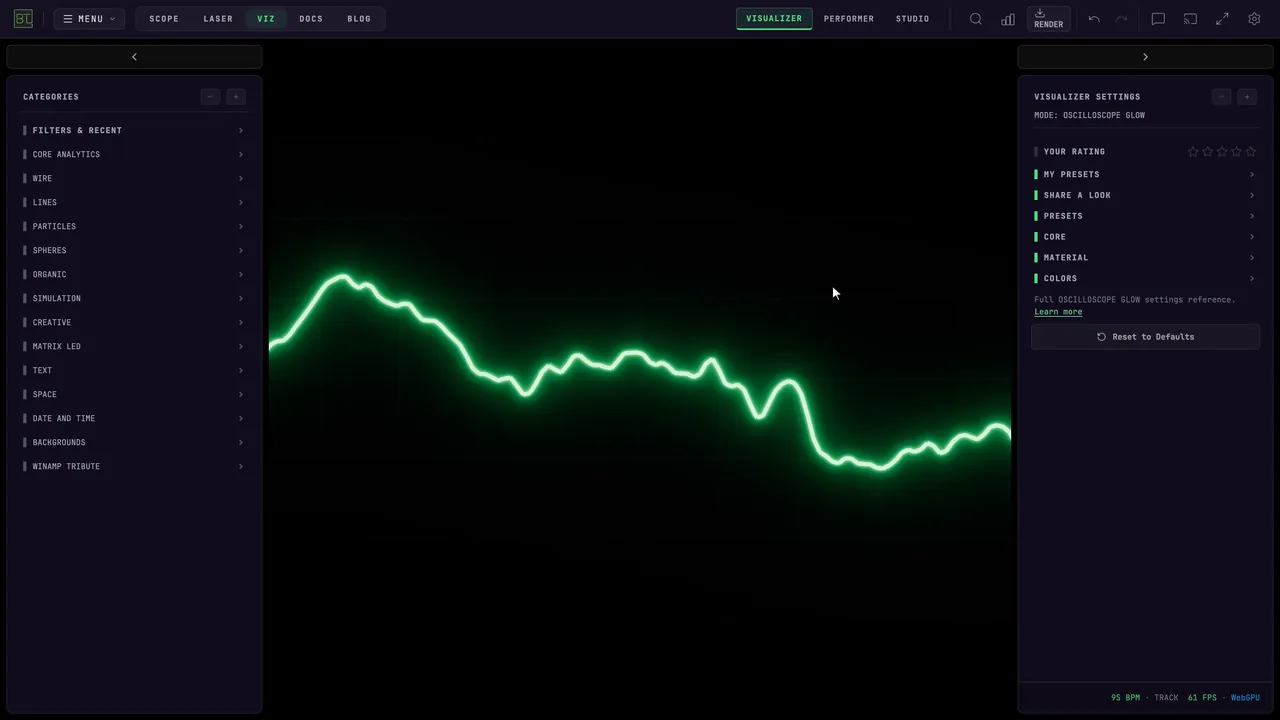The height and width of the screenshot is (720, 1280).
Task: Click the BT logo icon
Action: (x=23, y=19)
